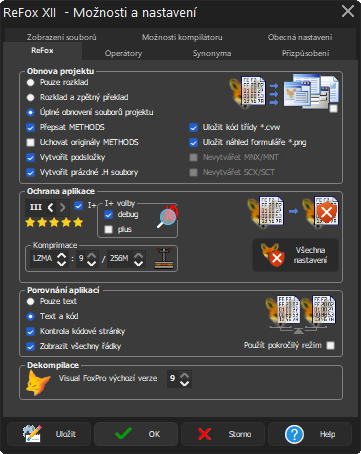Click the debug magnifier bug icon

coord(167,216)
